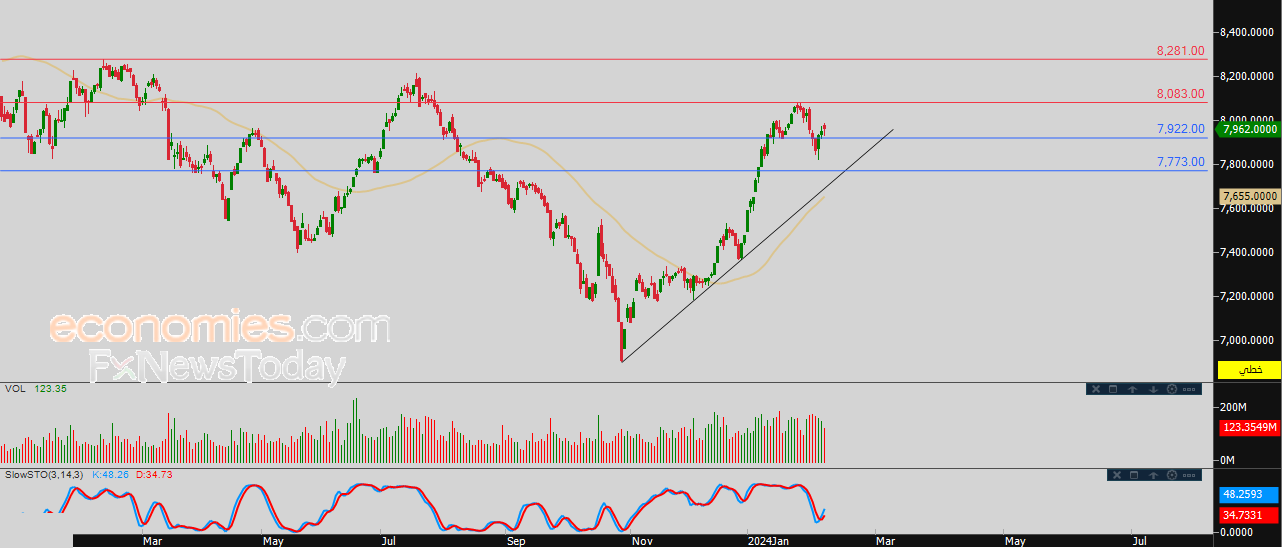This screenshot has height=548, width=1282.
Task: Maximize the SlowSTO indicator panel
Action: 1135,475
